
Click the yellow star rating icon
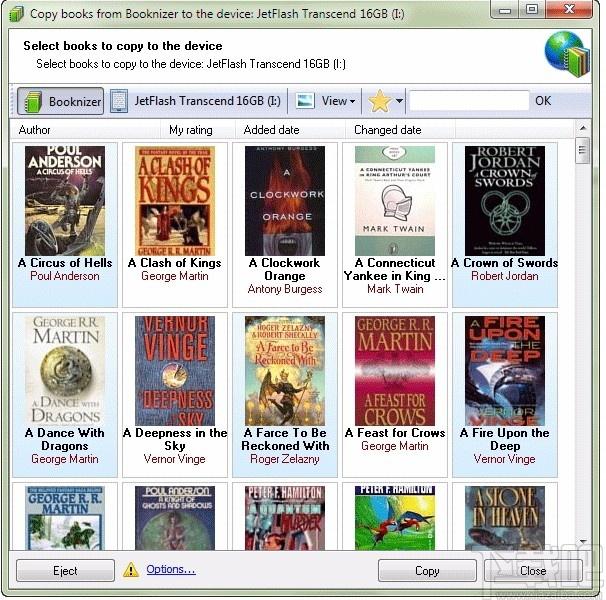(380, 101)
